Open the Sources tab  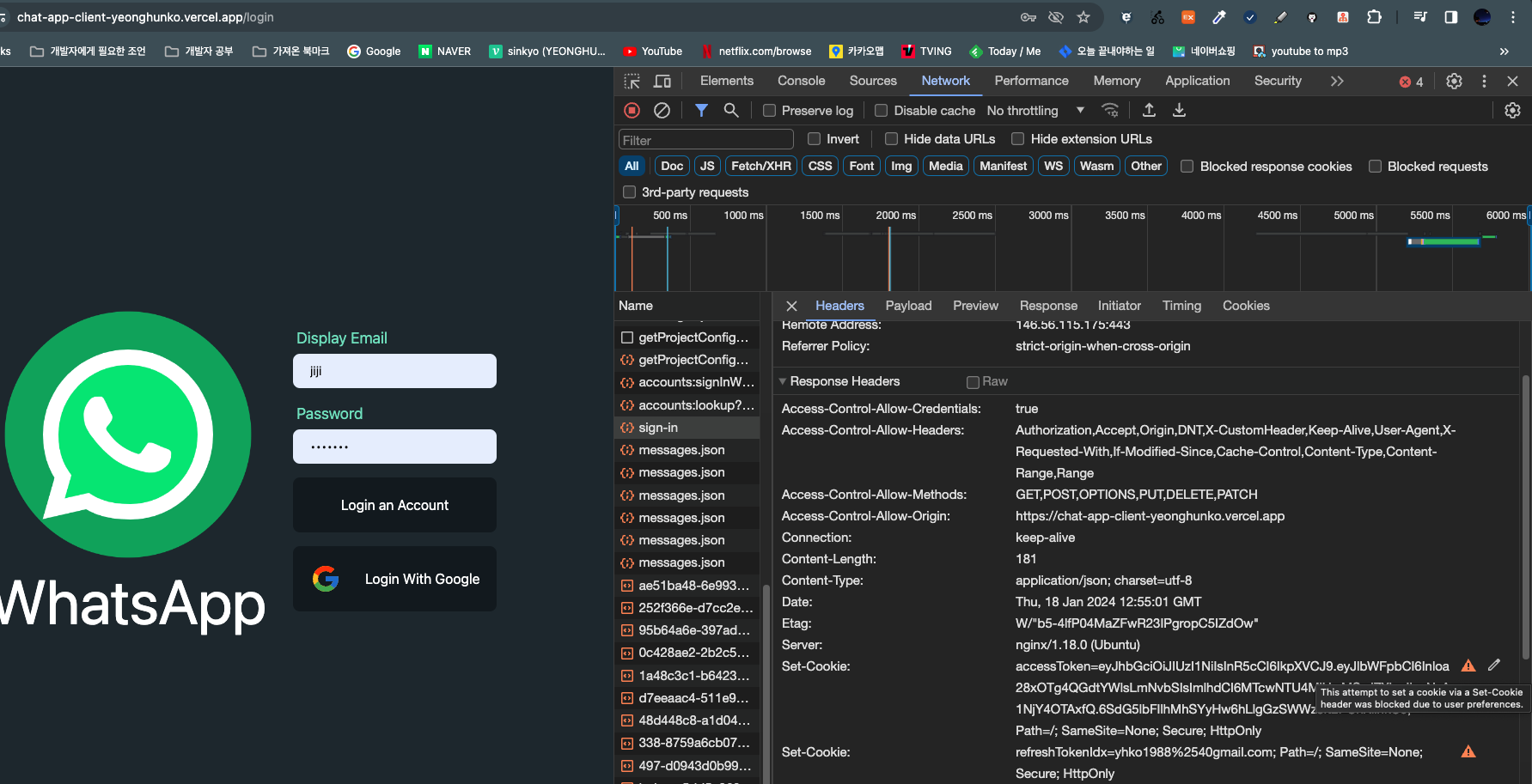click(x=873, y=81)
